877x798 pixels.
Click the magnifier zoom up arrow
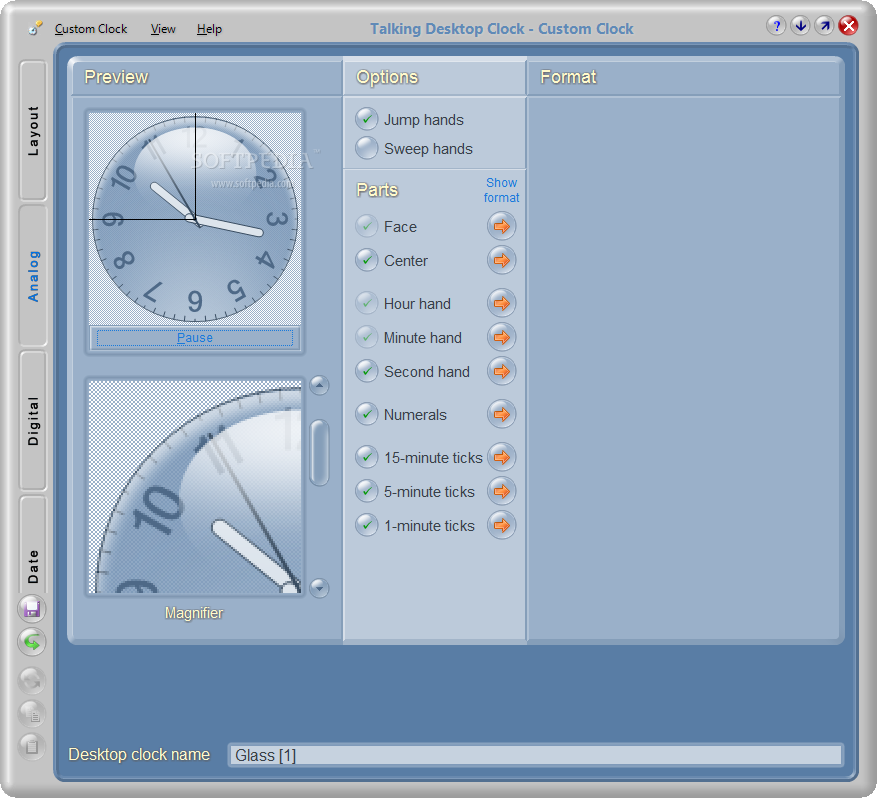click(319, 385)
